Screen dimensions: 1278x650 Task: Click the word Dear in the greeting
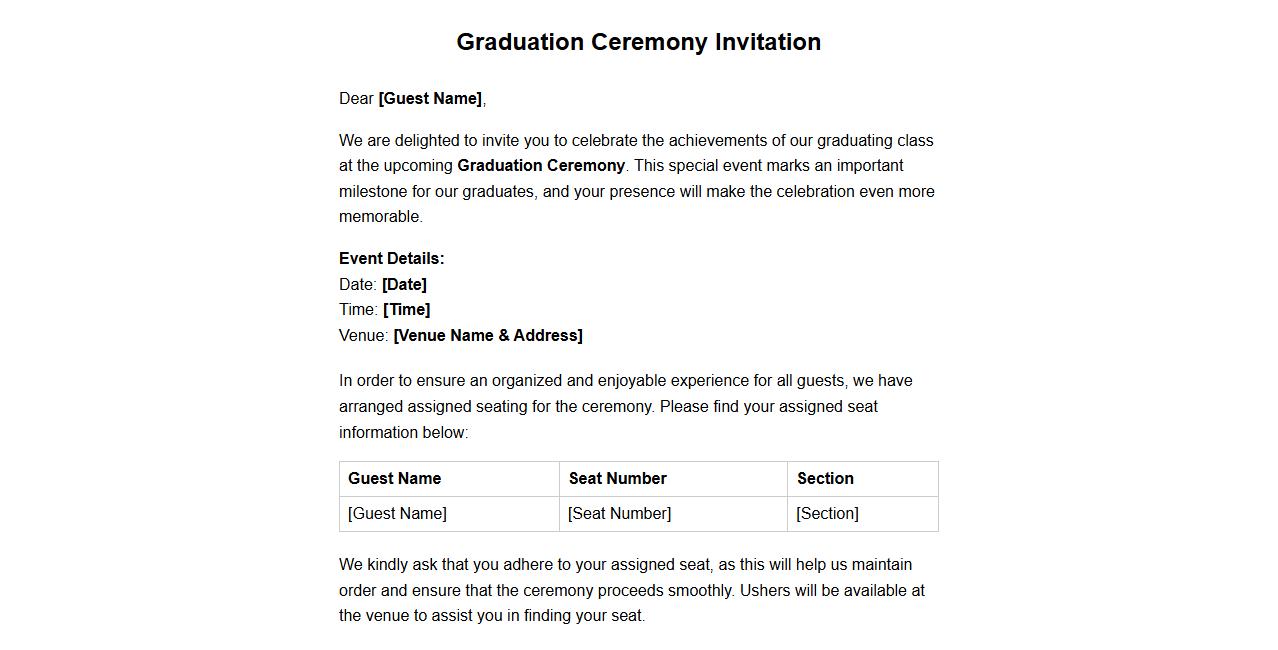(x=356, y=99)
